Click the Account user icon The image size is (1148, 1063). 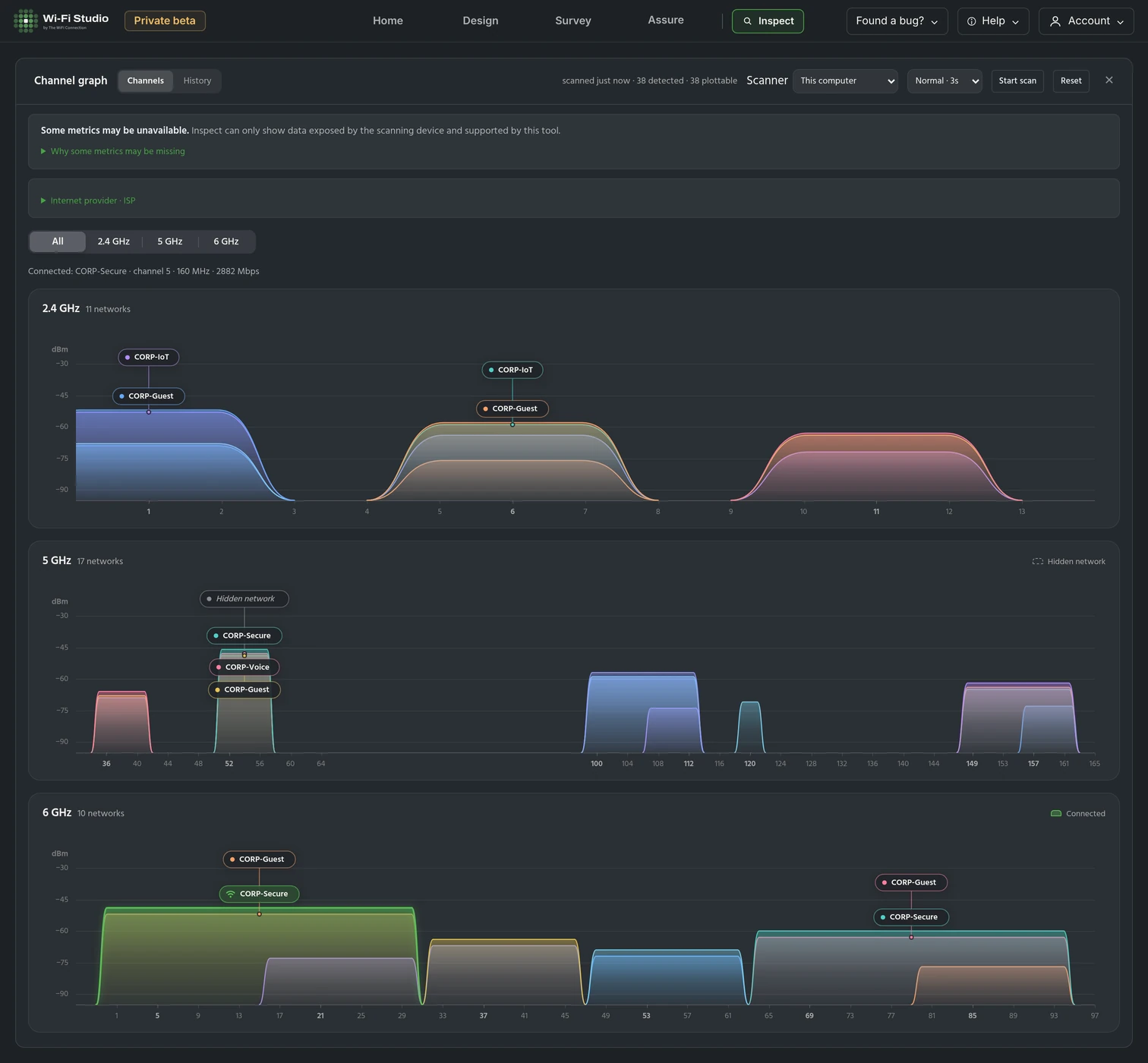tap(1055, 21)
